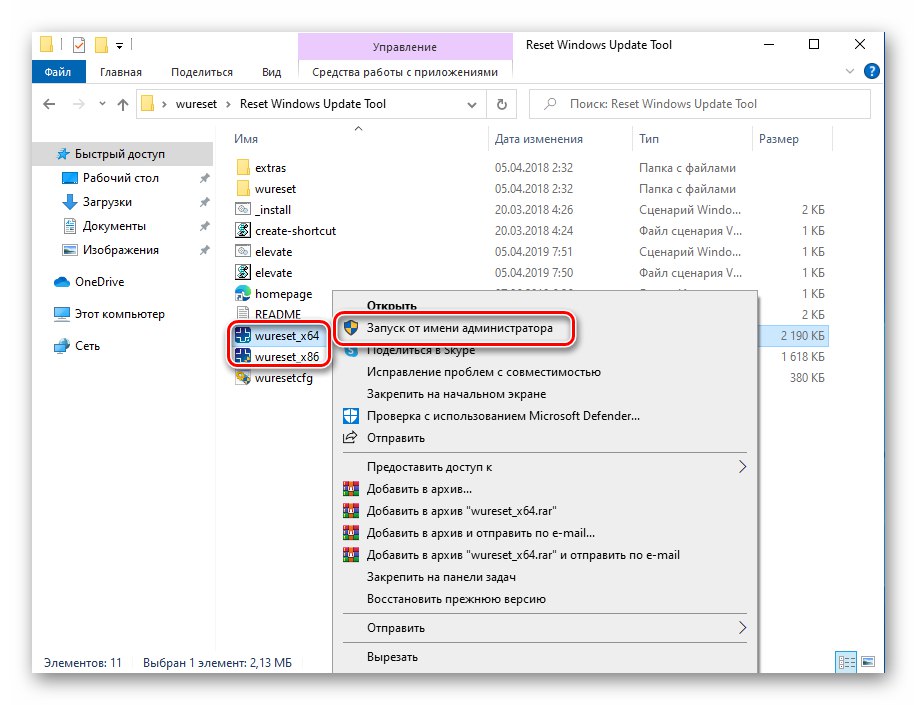917x705 pixels.
Task: Open Customize Quick Access Toolbar dropdown
Action: [119, 45]
